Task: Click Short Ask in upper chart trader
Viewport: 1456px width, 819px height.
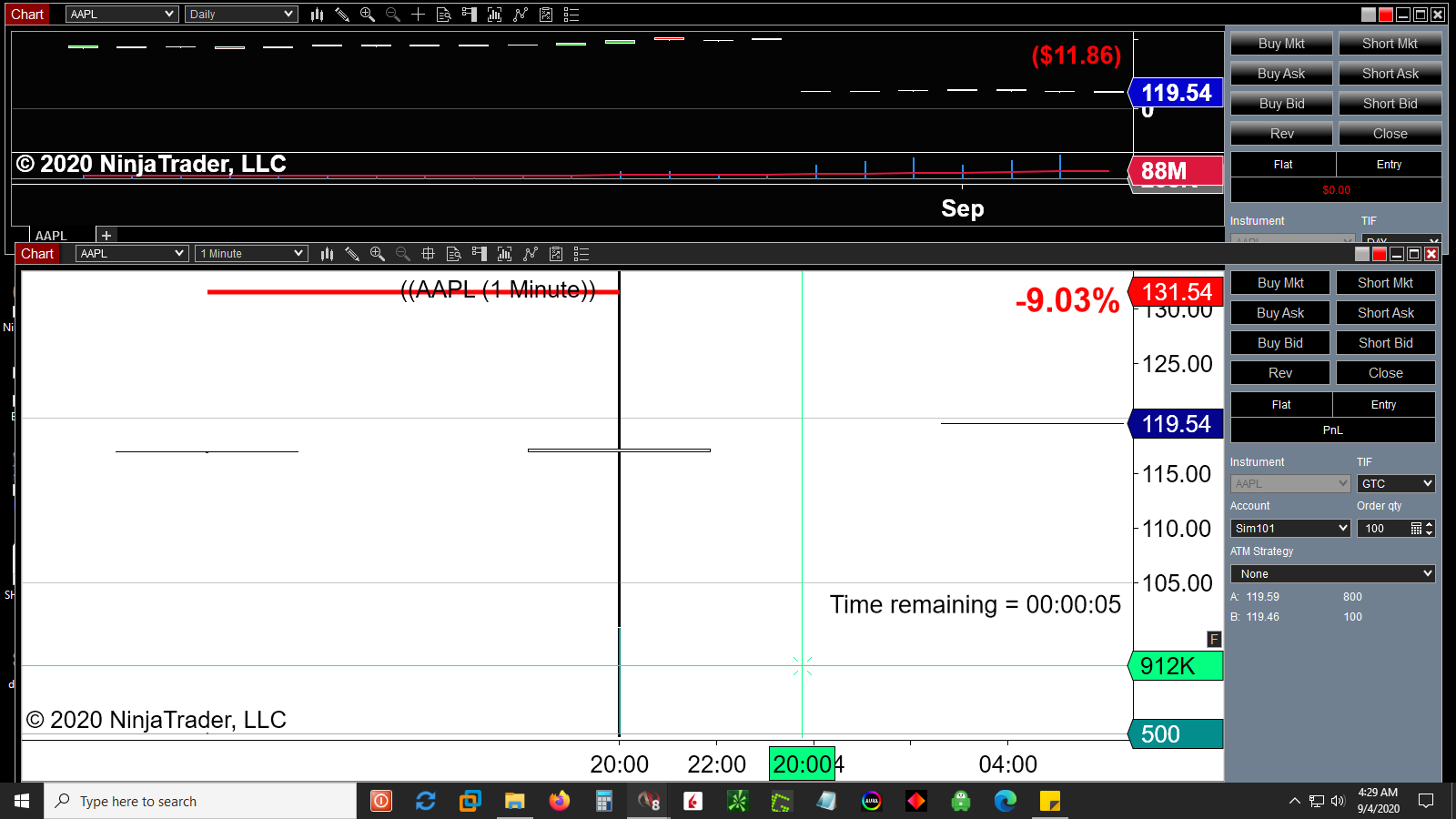Action: point(1390,74)
